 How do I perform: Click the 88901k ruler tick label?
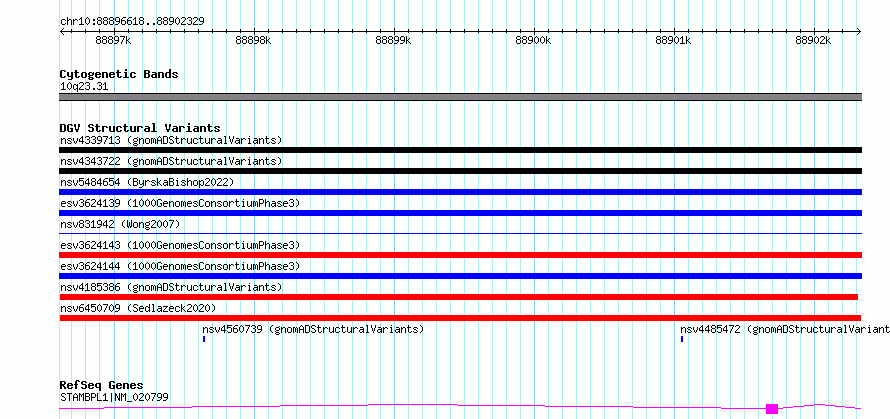point(673,40)
